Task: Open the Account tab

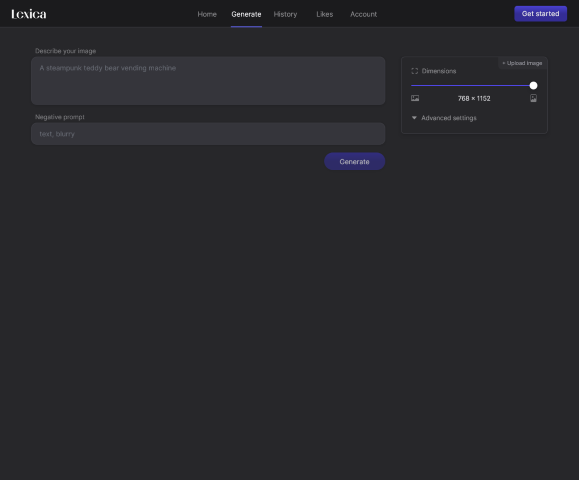Action: [x=363, y=14]
